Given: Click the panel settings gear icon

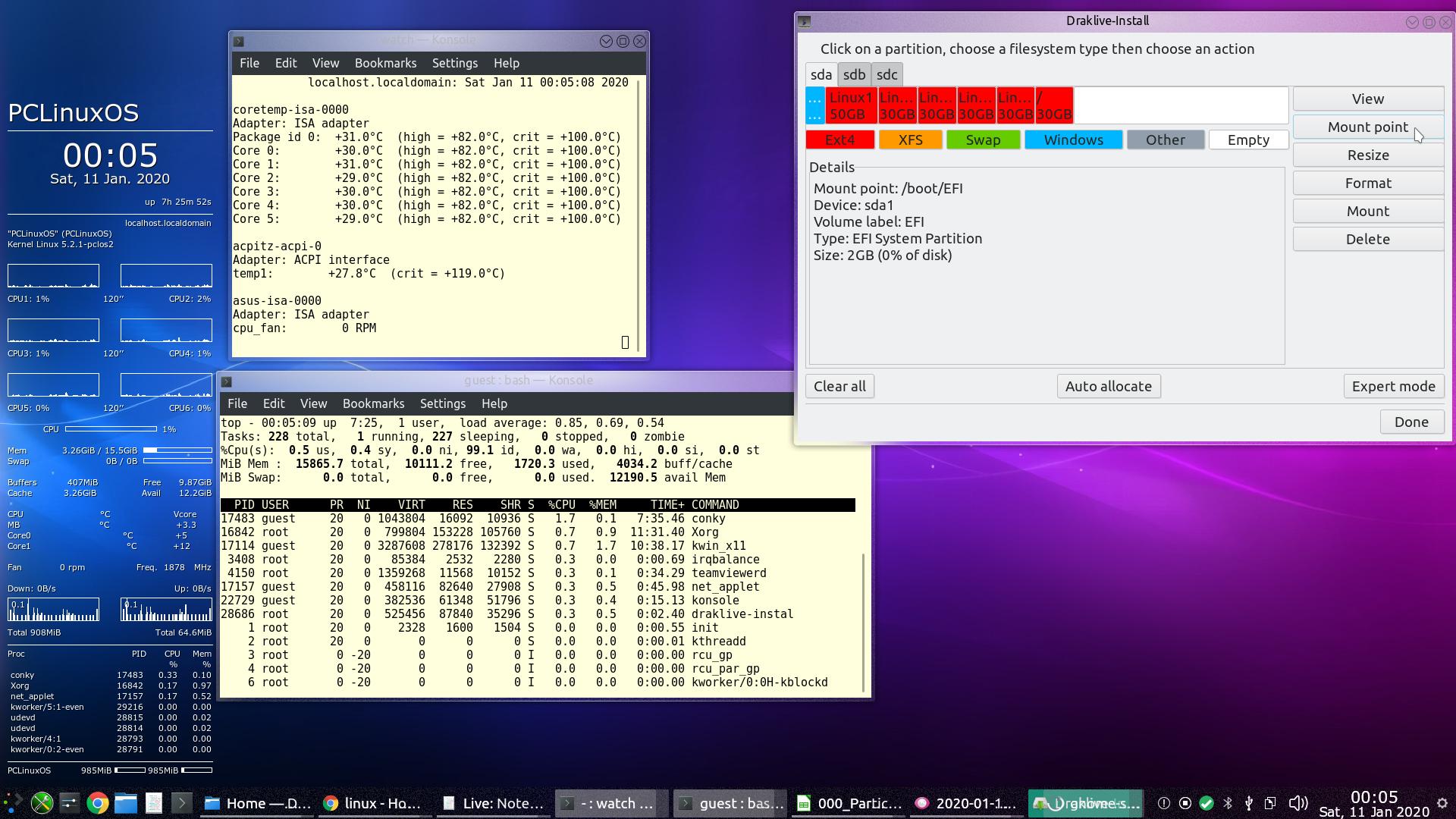Looking at the screenshot, I should [x=1442, y=803].
